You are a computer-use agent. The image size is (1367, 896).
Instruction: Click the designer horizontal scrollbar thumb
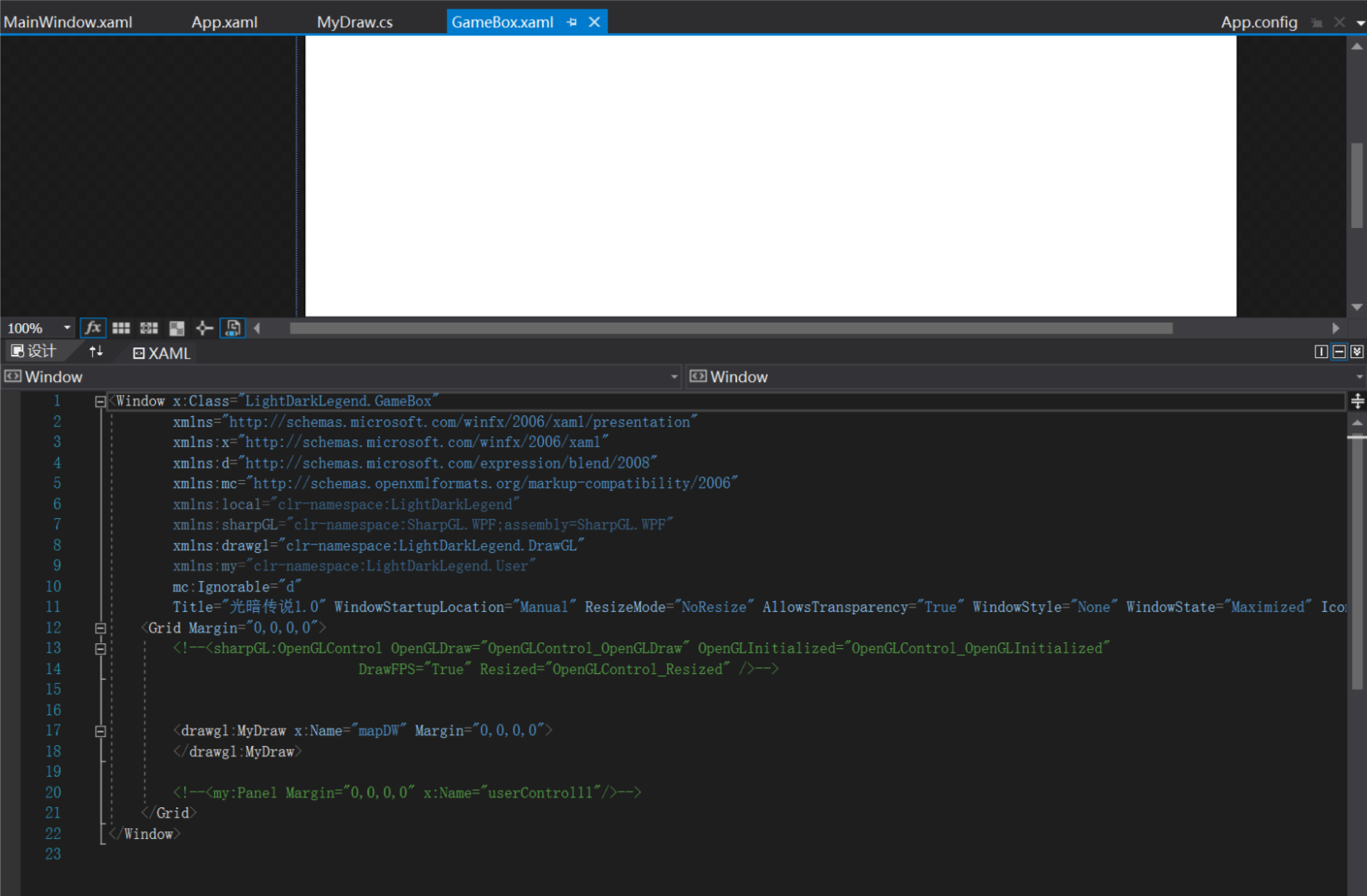tap(731, 328)
